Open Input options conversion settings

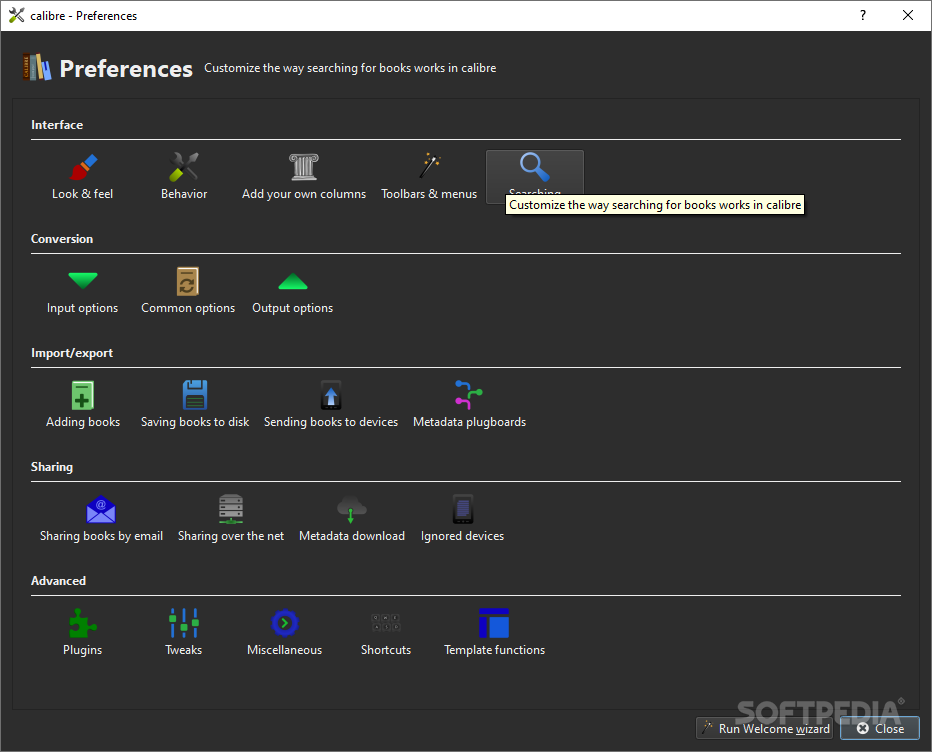coord(83,291)
